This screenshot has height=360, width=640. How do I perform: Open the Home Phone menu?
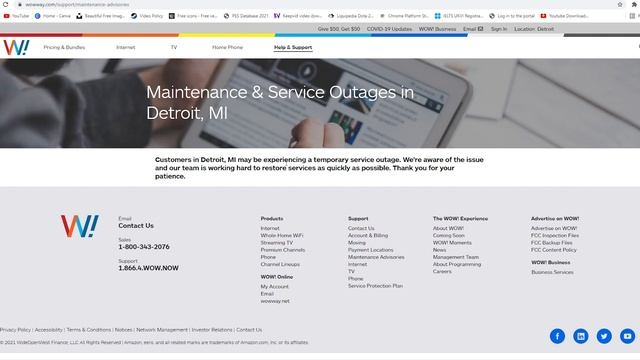[x=227, y=47]
